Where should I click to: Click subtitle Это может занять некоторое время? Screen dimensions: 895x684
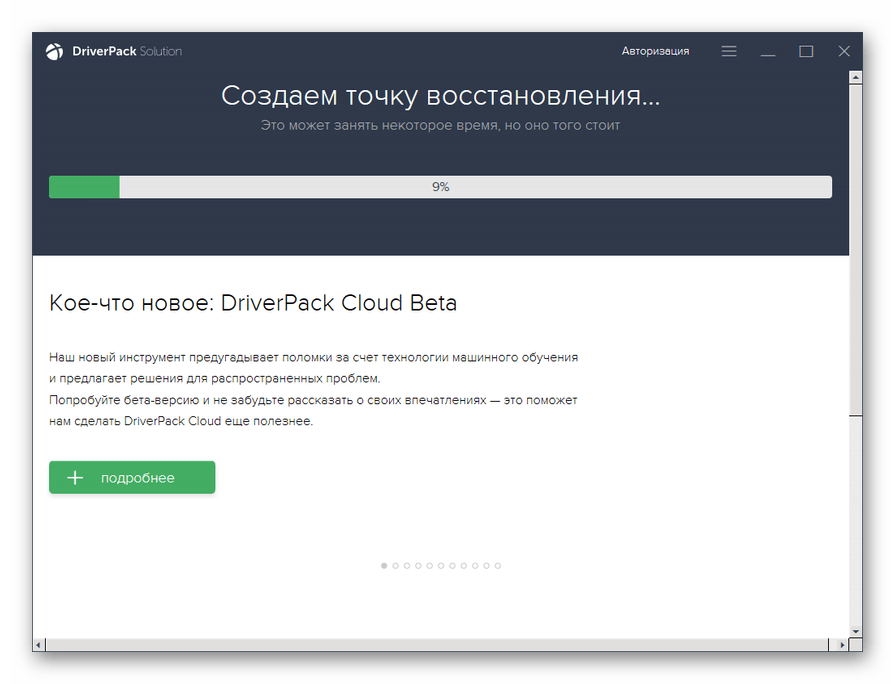click(x=440, y=126)
